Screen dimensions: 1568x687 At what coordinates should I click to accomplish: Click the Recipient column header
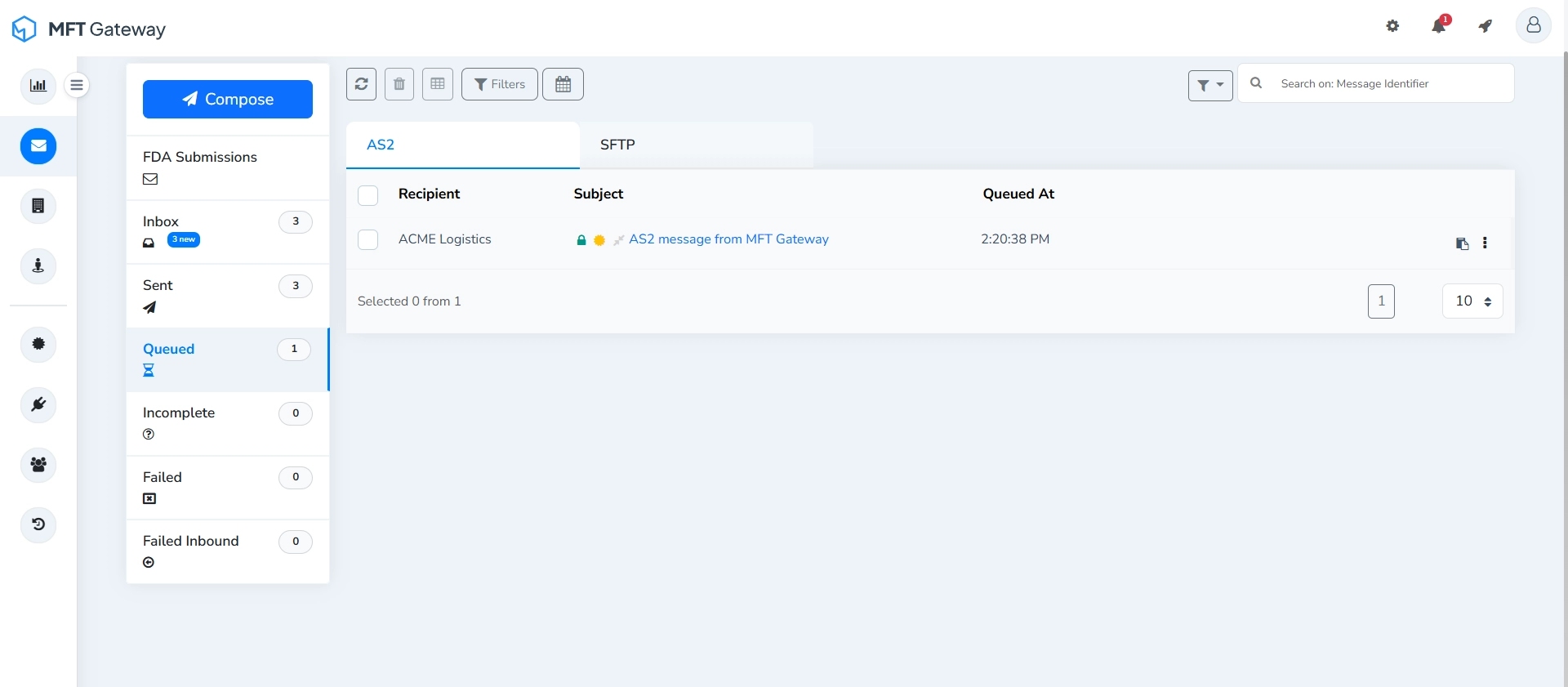(x=429, y=194)
